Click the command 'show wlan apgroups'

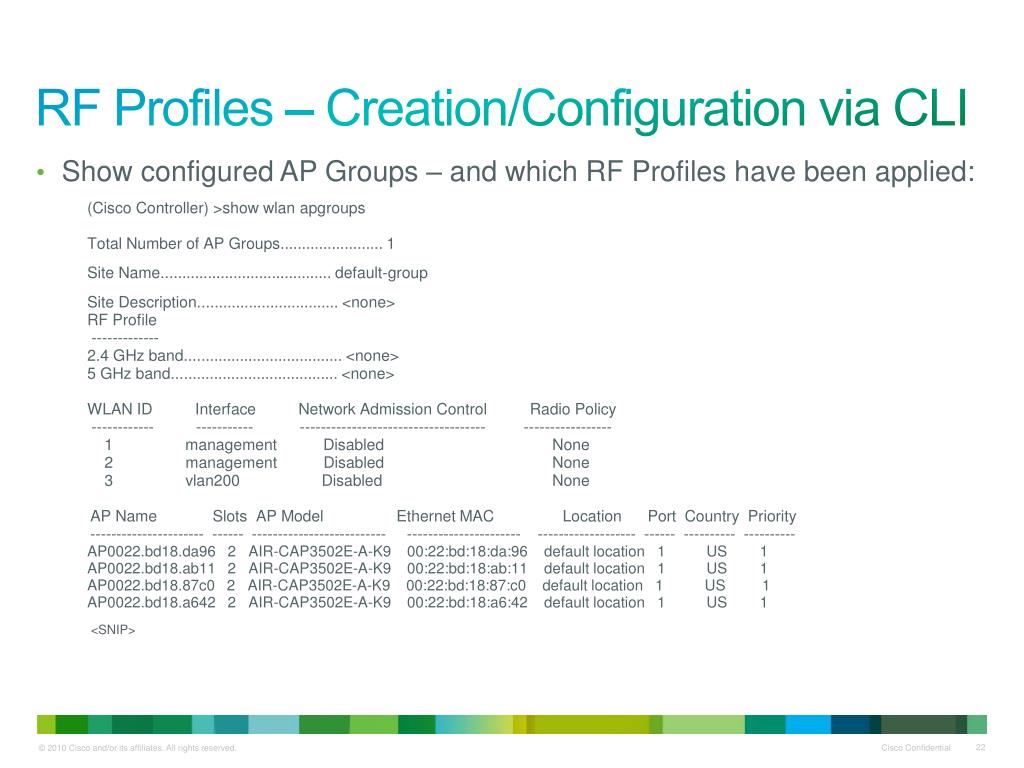[293, 208]
